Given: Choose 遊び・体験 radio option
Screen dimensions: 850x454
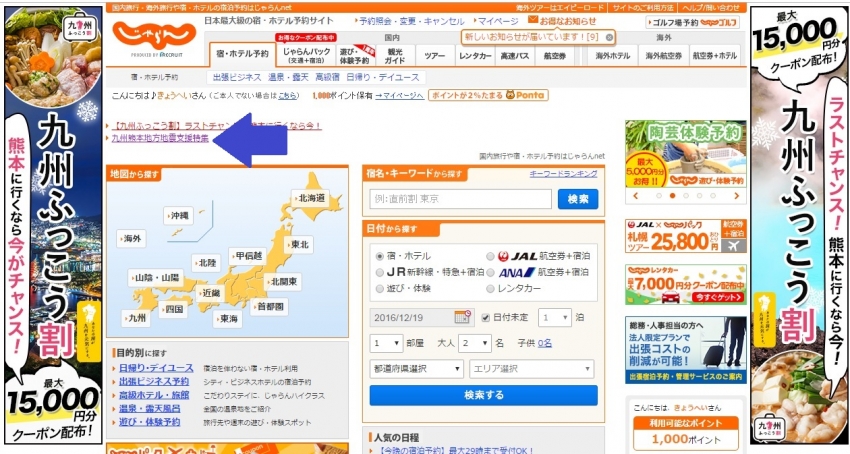Looking at the screenshot, I should pyautogui.click(x=379, y=289).
